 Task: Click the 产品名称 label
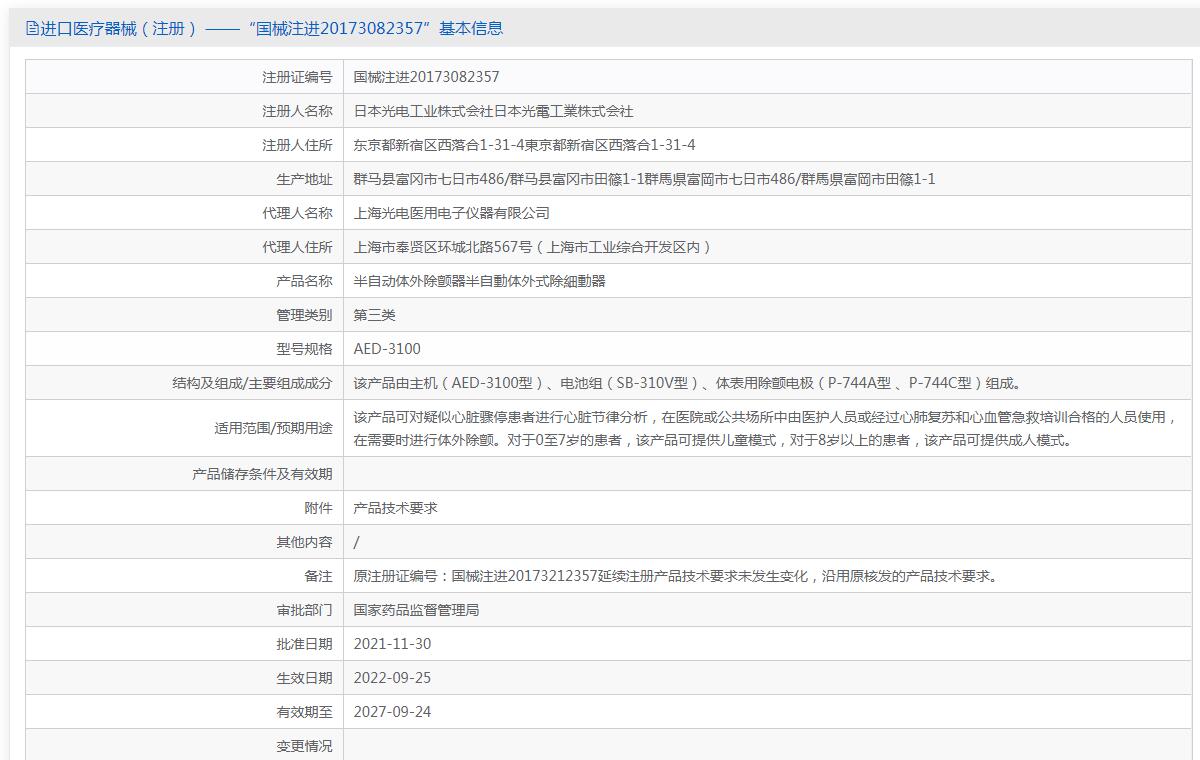(x=304, y=281)
